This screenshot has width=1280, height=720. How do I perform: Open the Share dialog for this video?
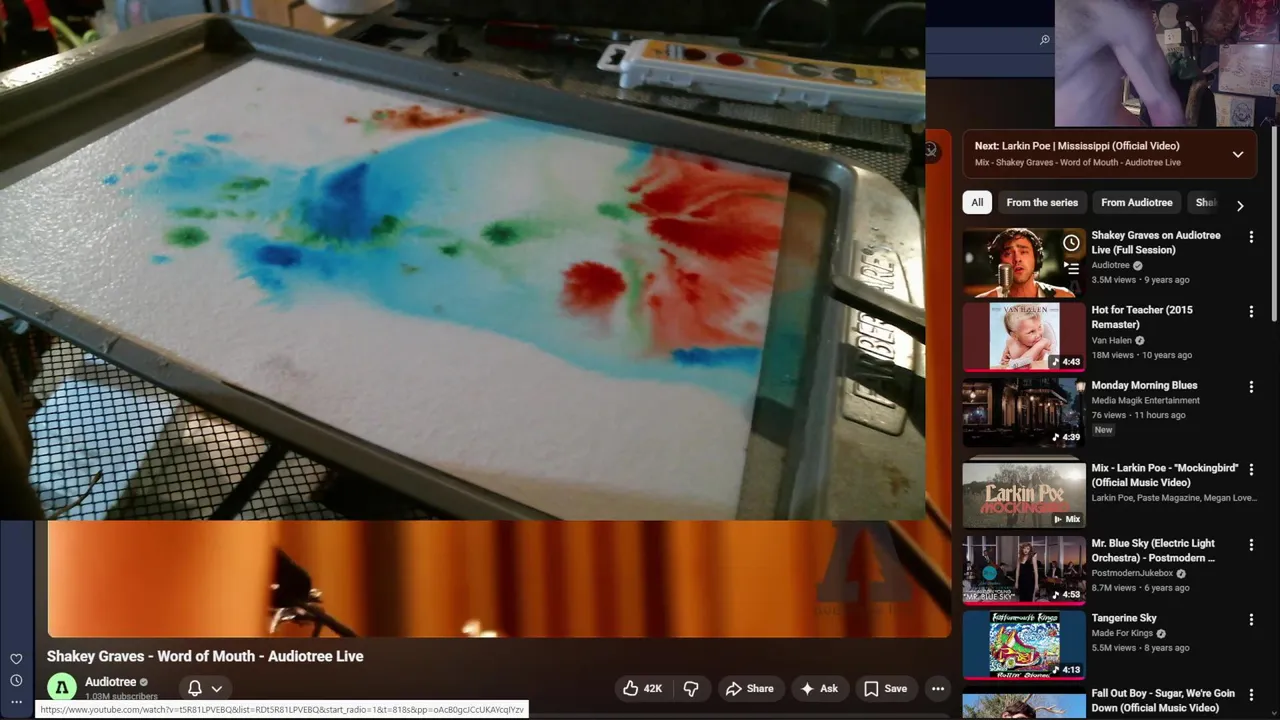(x=750, y=688)
